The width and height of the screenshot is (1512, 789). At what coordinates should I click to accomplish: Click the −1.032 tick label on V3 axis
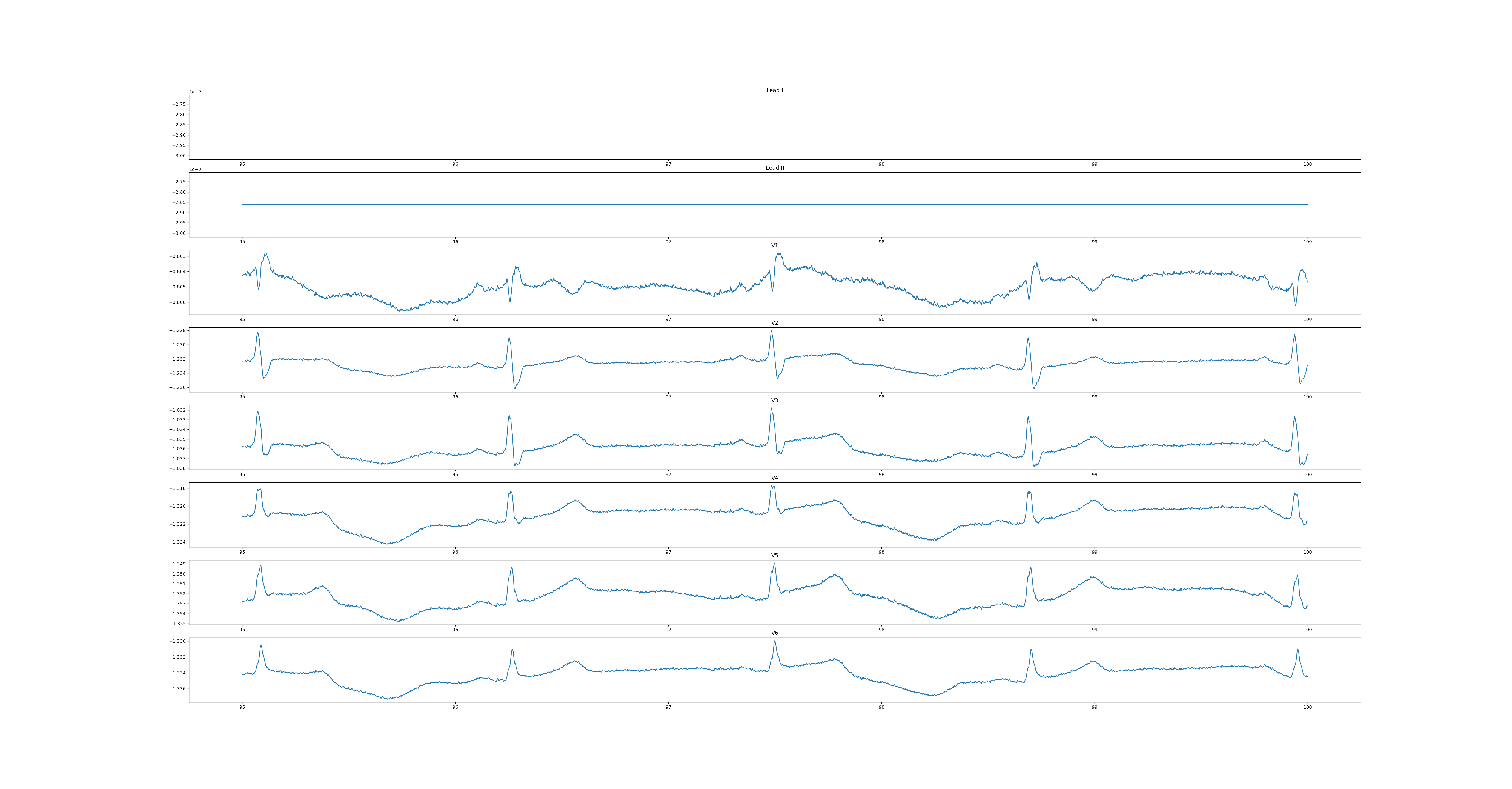coord(177,410)
